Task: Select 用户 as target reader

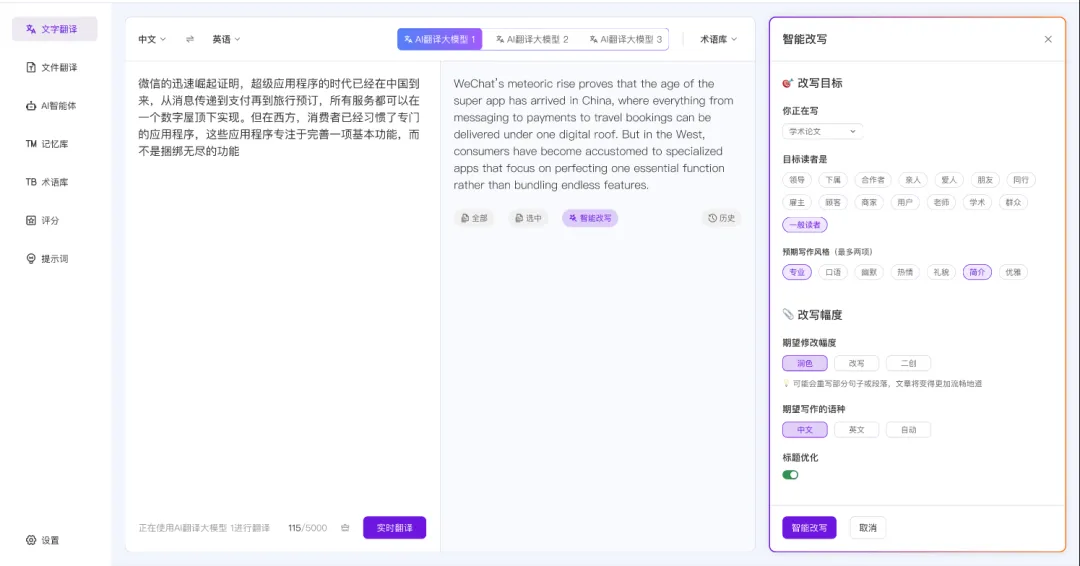Action: point(905,202)
